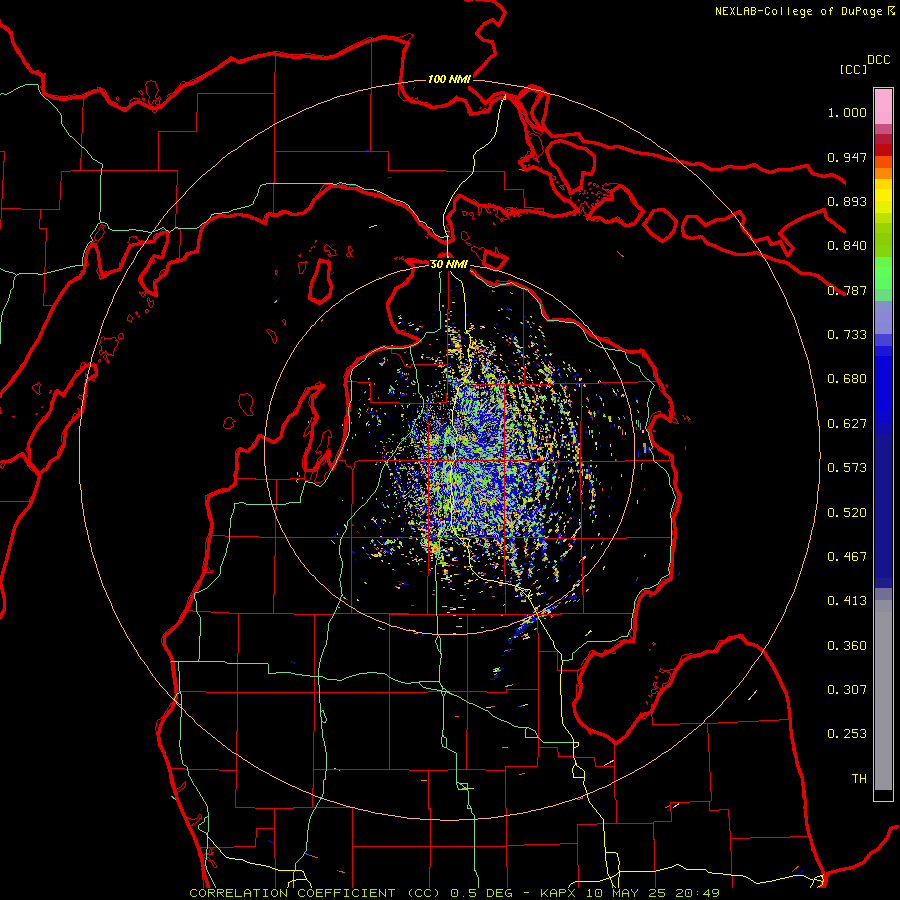Click the Correlation Coefficient caption at the bottom

click(x=454, y=893)
